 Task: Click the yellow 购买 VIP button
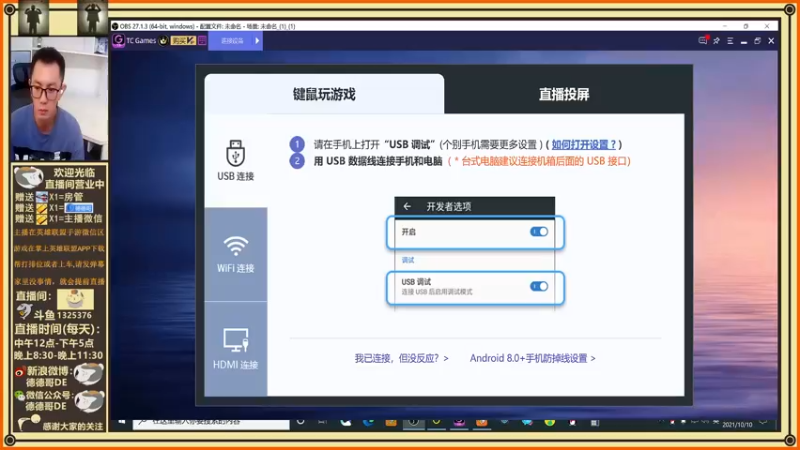pos(183,40)
